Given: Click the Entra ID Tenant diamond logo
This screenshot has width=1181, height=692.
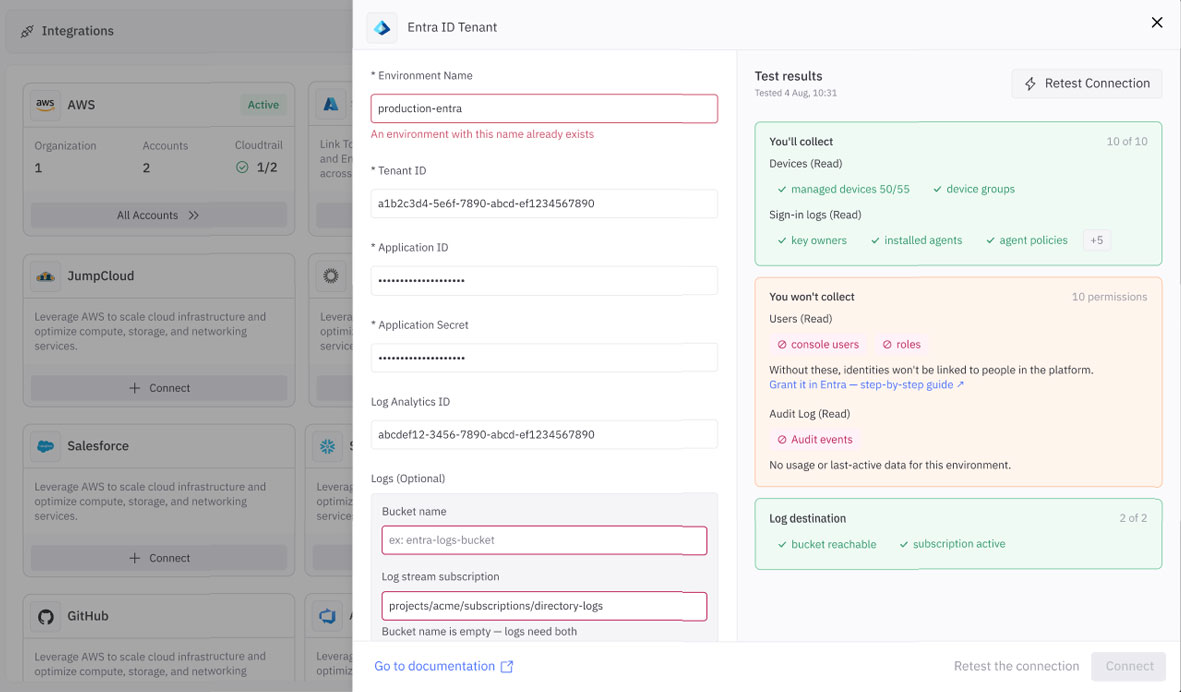Looking at the screenshot, I should coord(382,28).
